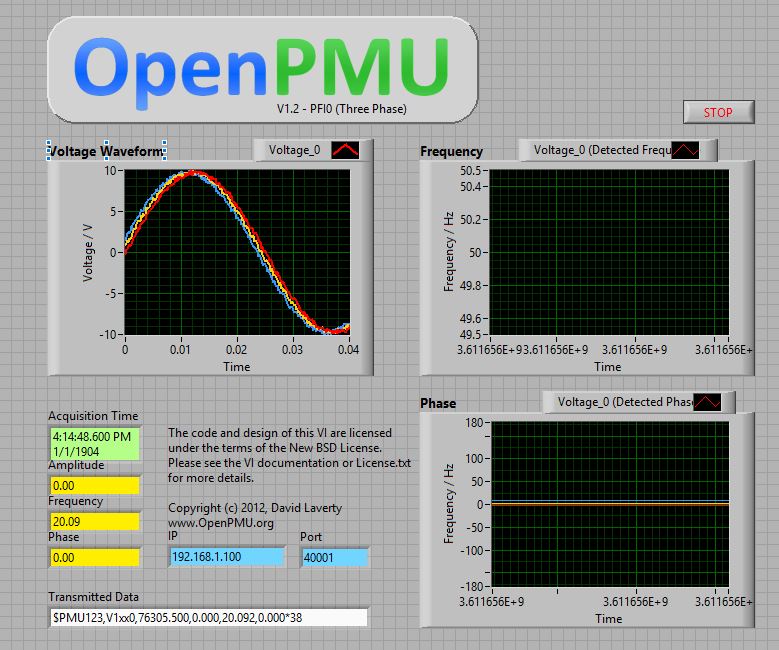The width and height of the screenshot is (779, 650).
Task: Click the 0.04 x-axis value on waveform
Action: click(349, 349)
